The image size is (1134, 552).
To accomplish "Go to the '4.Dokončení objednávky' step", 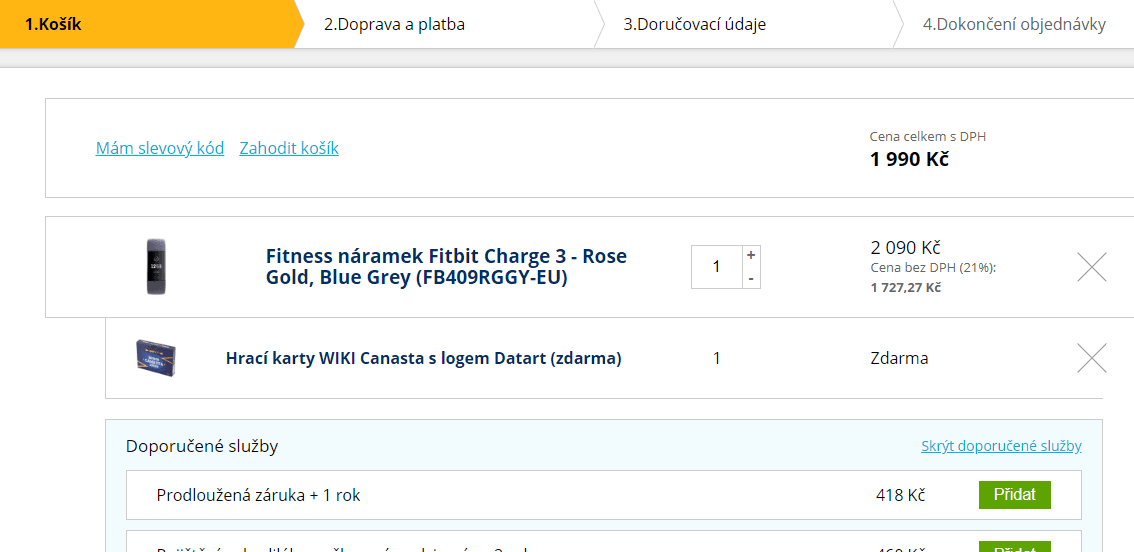I will coord(1014,24).
